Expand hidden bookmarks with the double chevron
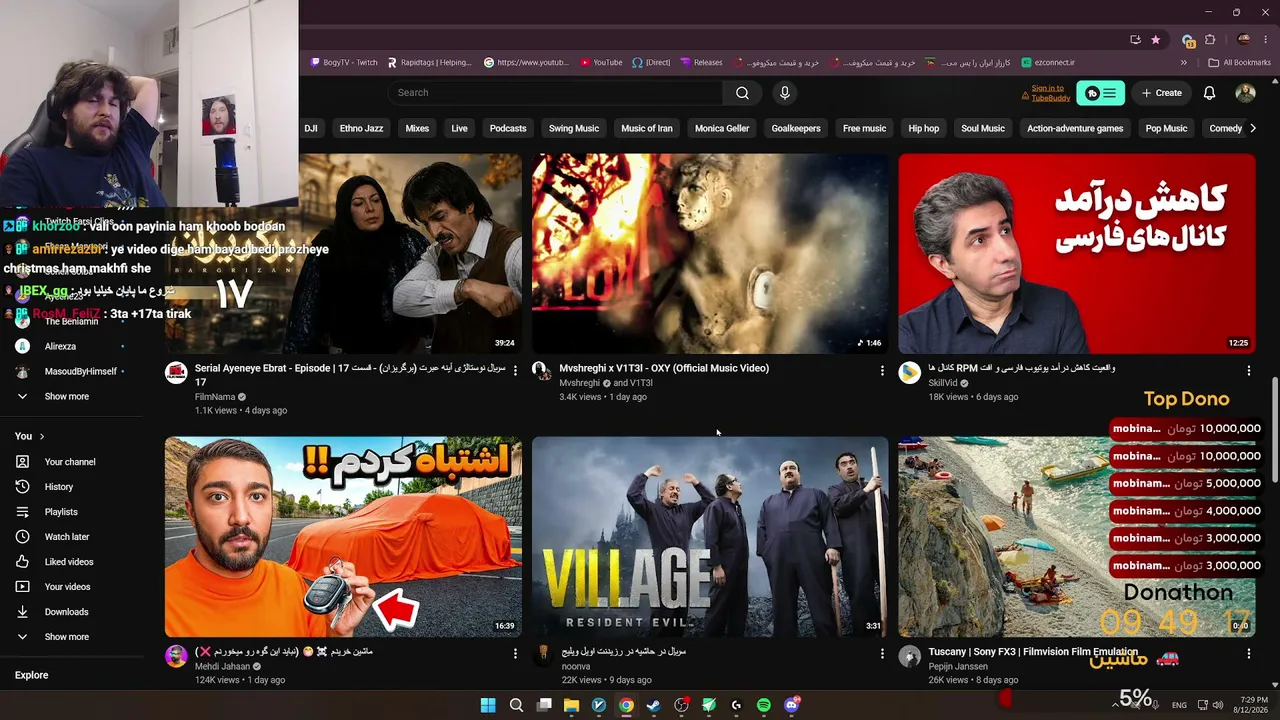The height and width of the screenshot is (720, 1280). click(x=1184, y=62)
